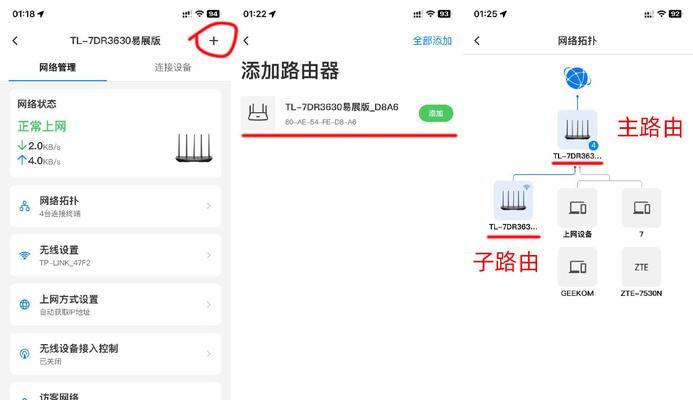Tap the device icon labeled 7
Screen dimensions: 693x400
coord(641,208)
